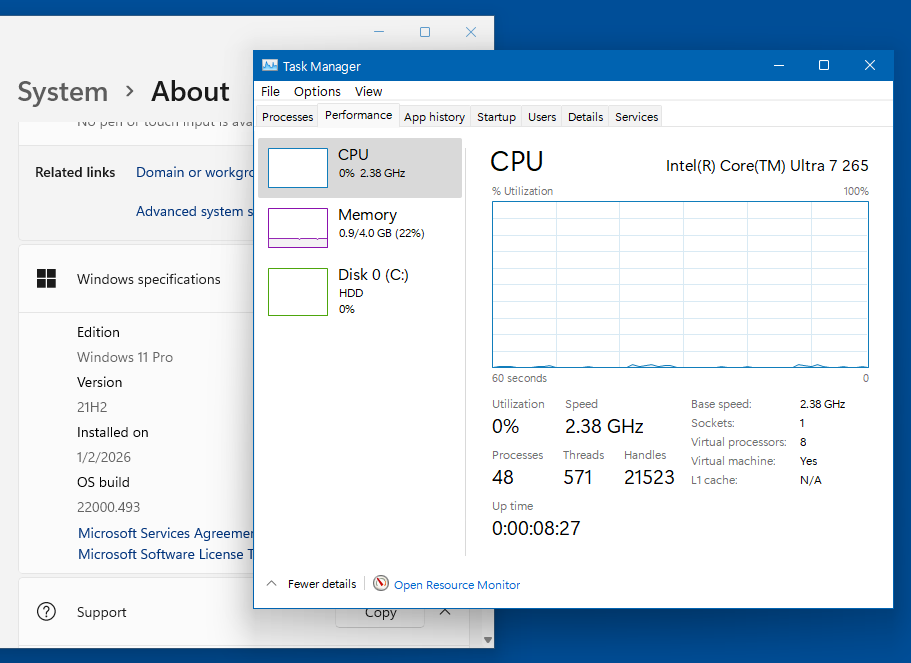Open the File menu
911x663 pixels.
pos(270,92)
